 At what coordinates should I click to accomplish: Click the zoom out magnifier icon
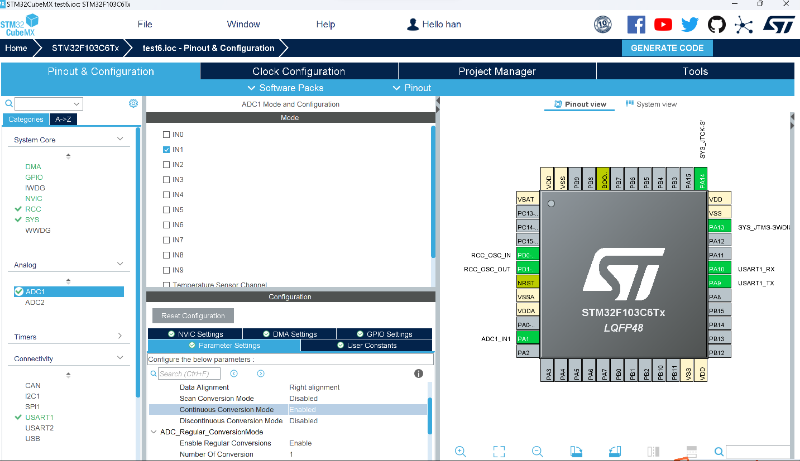(x=537, y=452)
